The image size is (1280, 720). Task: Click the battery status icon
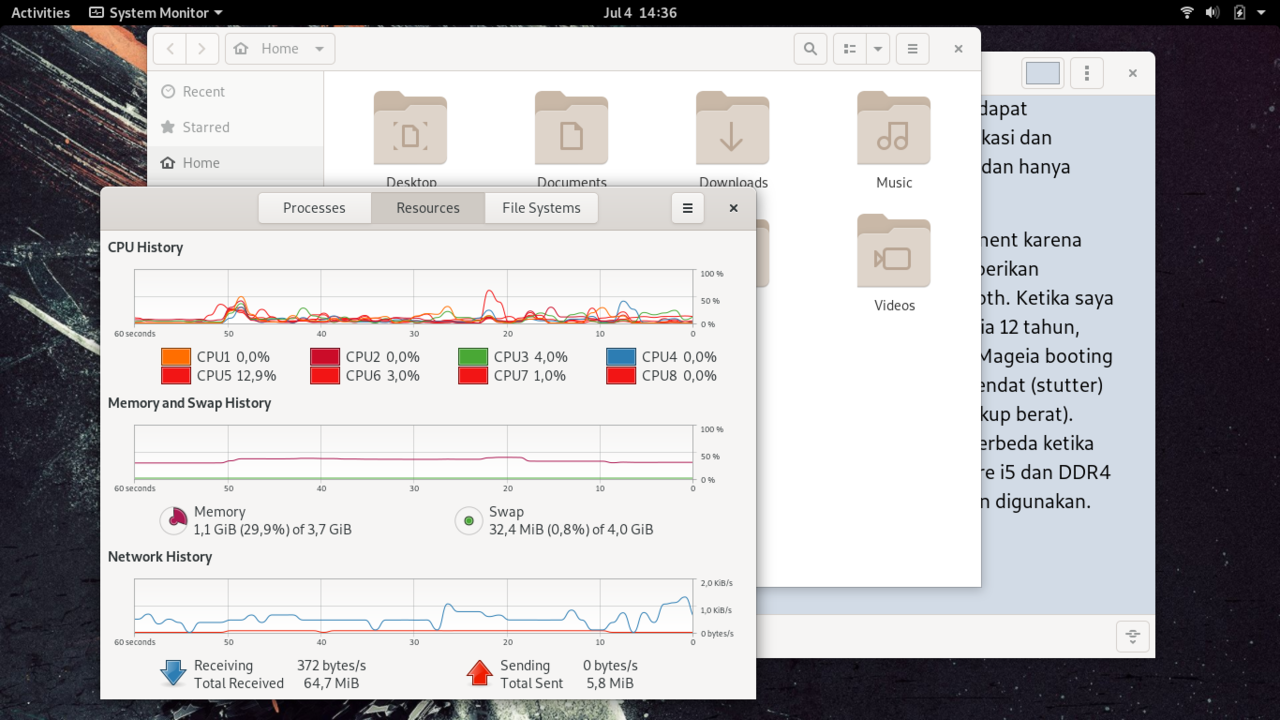pos(1239,13)
